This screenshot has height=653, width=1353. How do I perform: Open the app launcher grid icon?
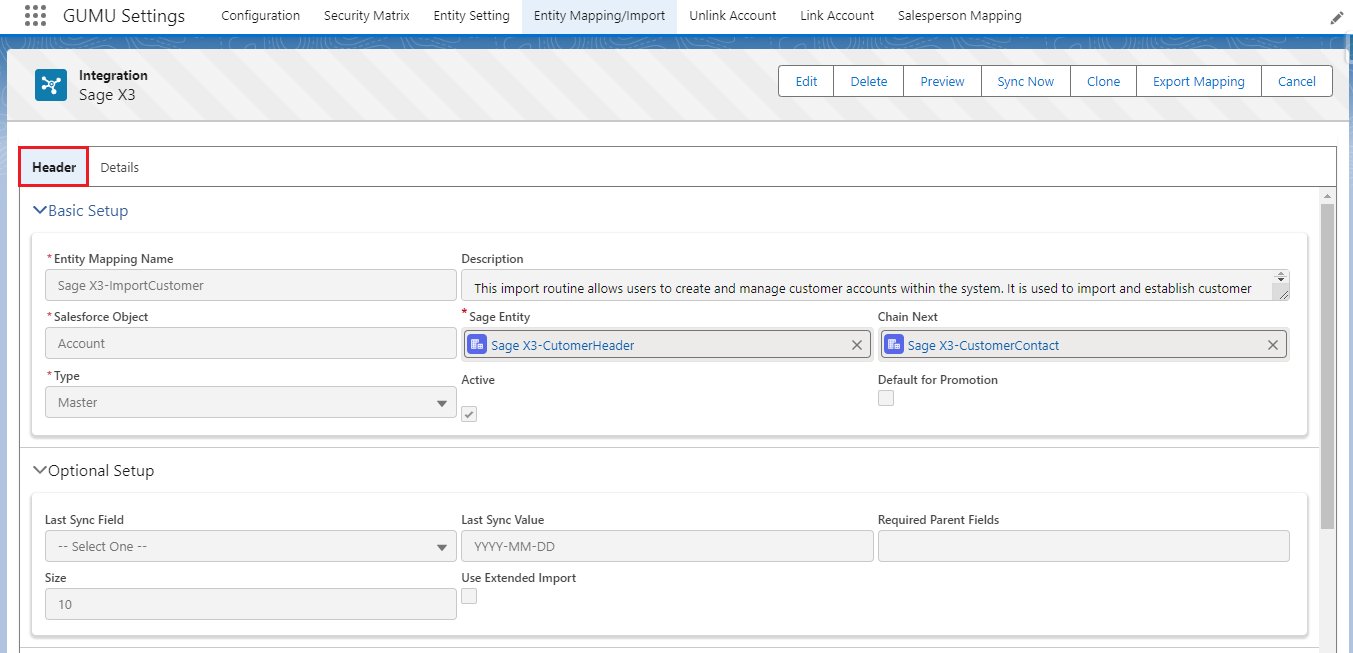pos(35,16)
